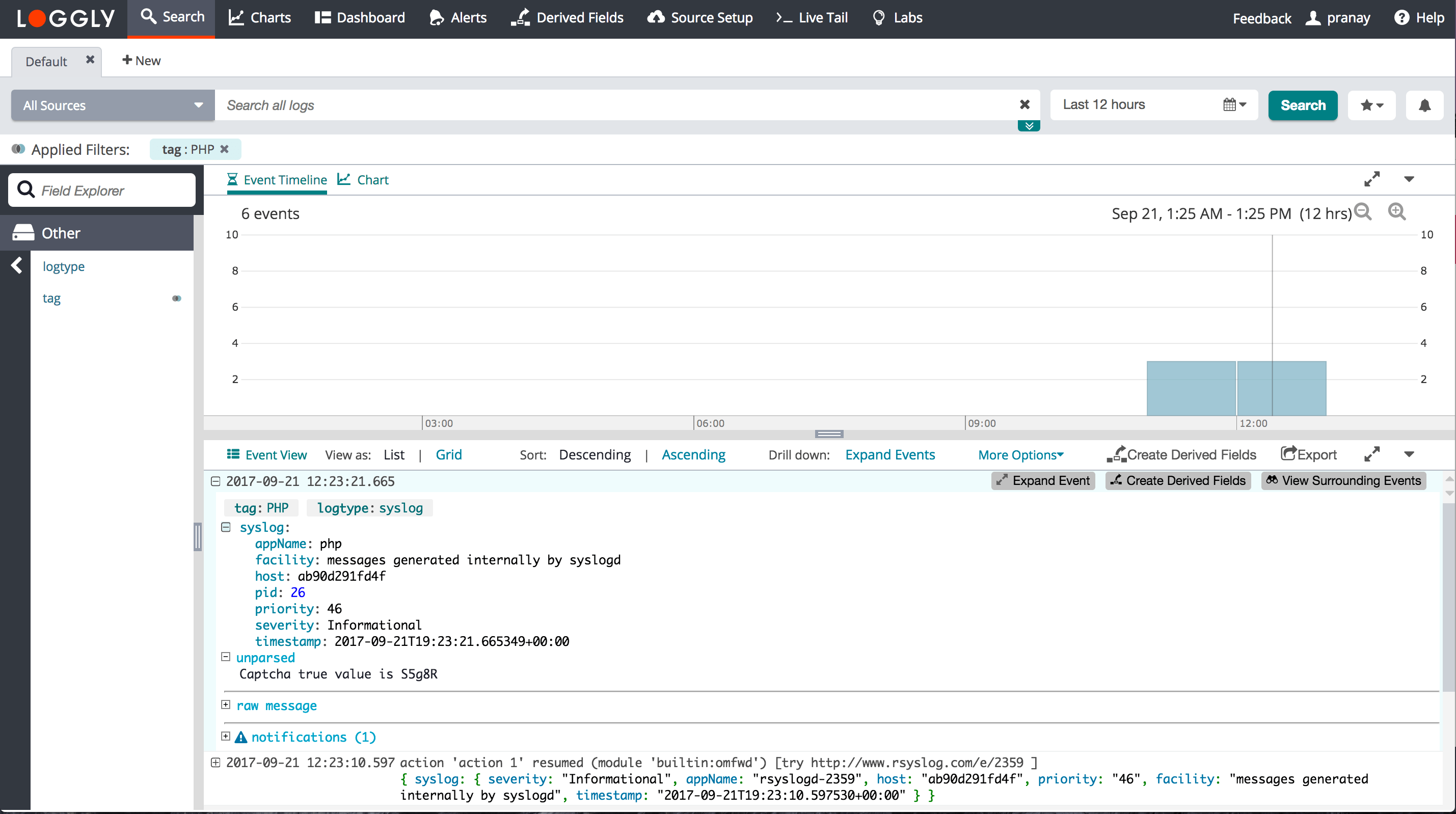Expand the syslog event details
Viewport: 1456px width, 814px height.
(x=227, y=528)
